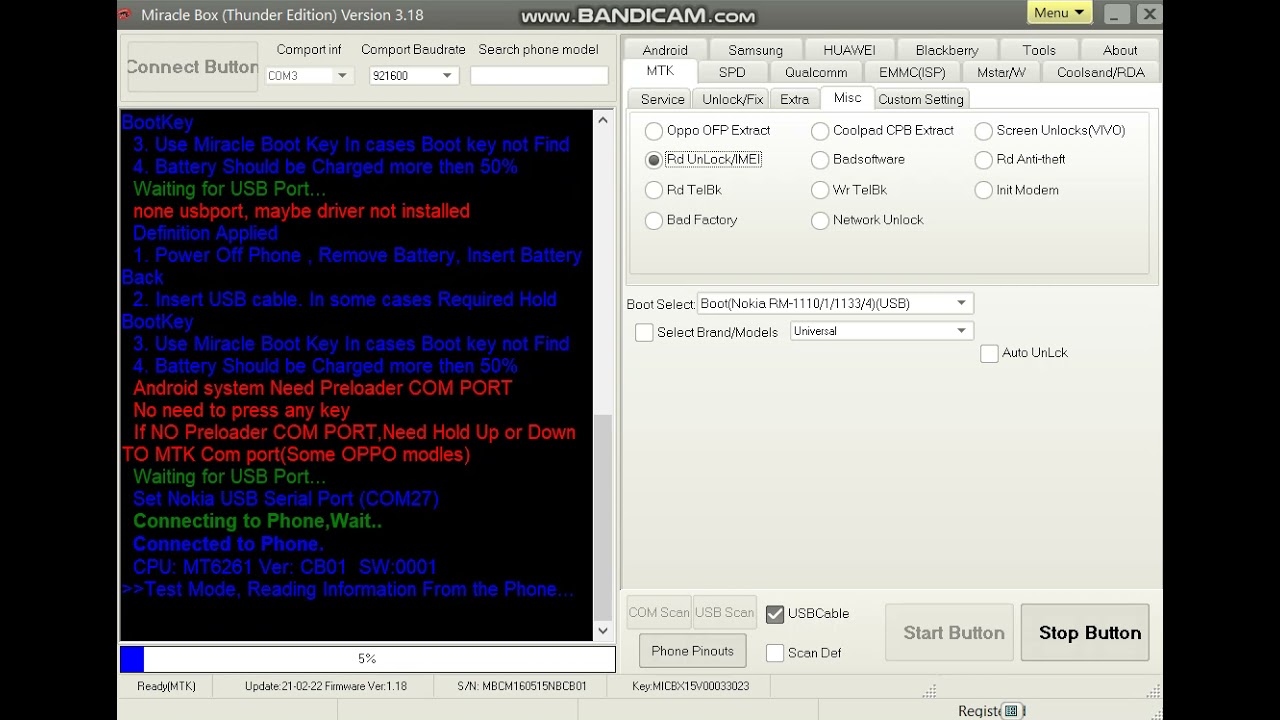Open the Comport inf COM3 dropdown
1280x720 pixels.
coord(308,76)
